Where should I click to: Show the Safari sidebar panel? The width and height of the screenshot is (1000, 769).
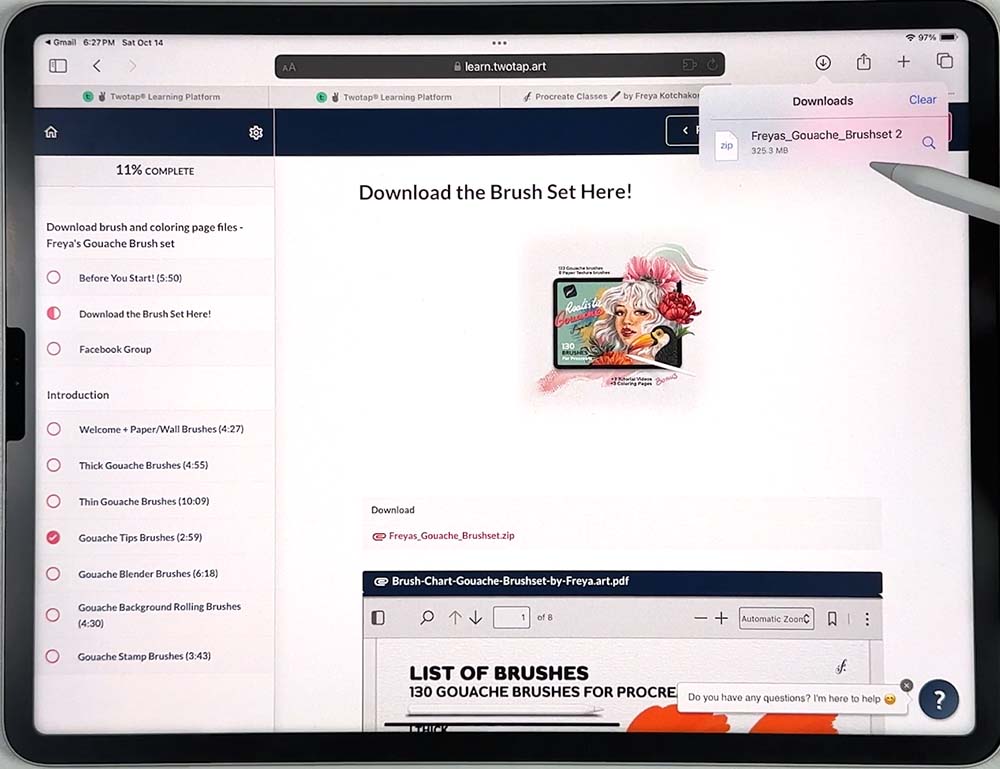(58, 65)
